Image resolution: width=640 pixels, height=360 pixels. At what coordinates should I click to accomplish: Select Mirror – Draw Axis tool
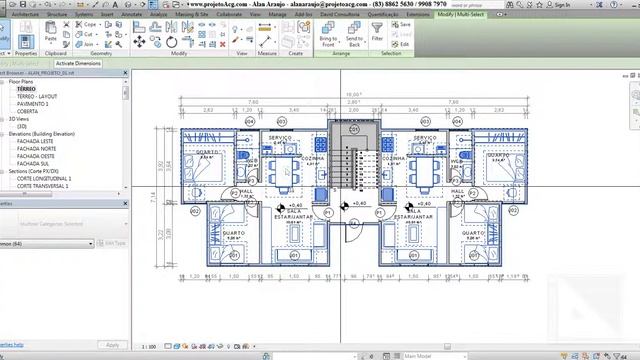(x=187, y=27)
